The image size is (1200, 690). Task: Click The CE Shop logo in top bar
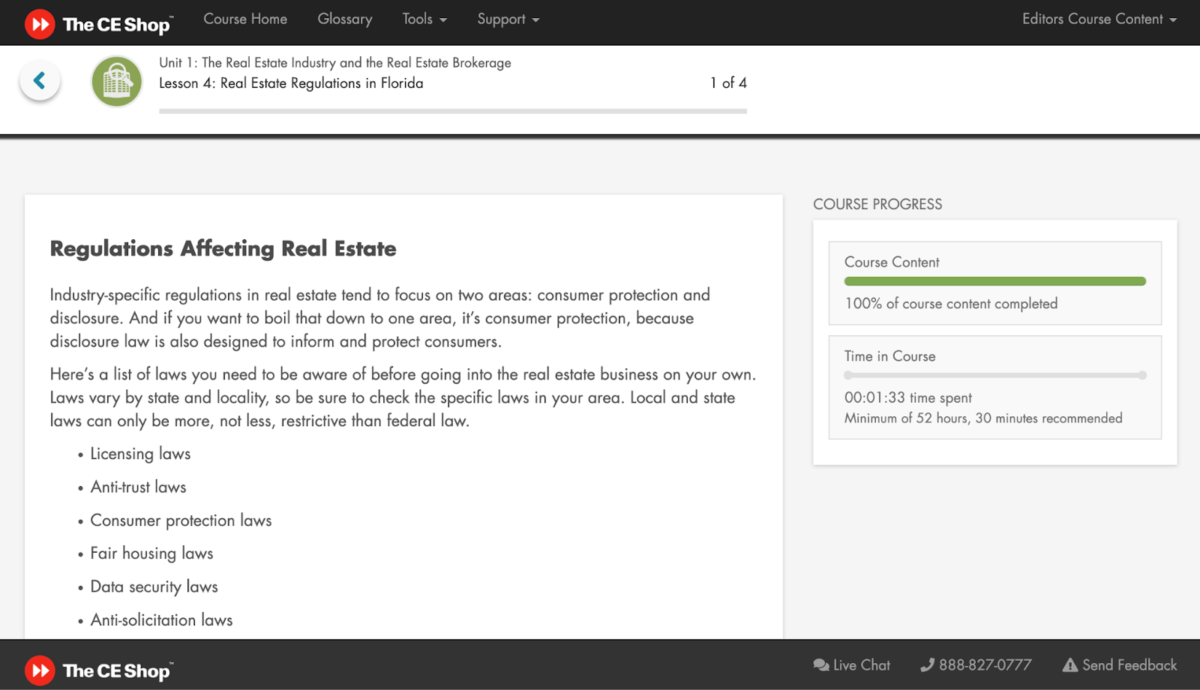coord(98,23)
